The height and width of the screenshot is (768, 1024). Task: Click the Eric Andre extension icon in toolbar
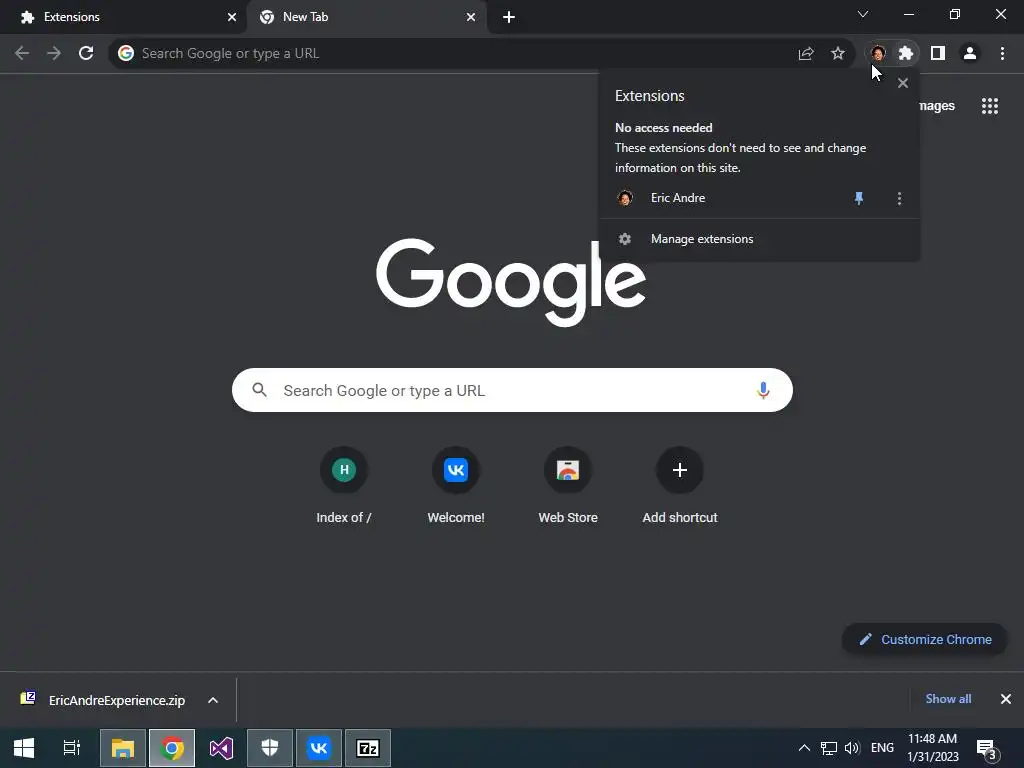[878, 54]
